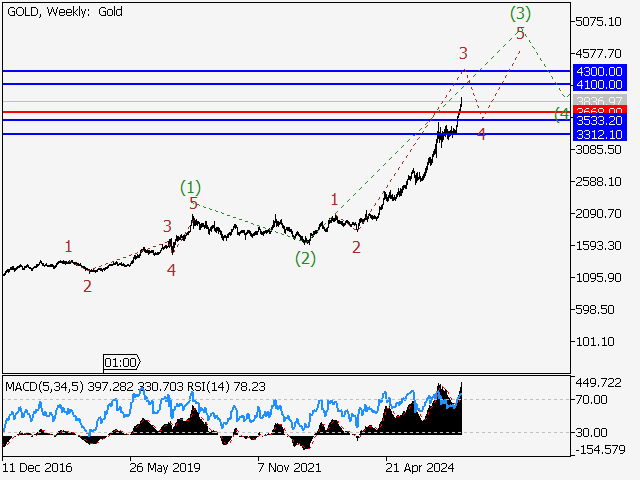Screen dimensions: 640x480
Task: Click the green (1) wave label
Action: [x=190, y=187]
